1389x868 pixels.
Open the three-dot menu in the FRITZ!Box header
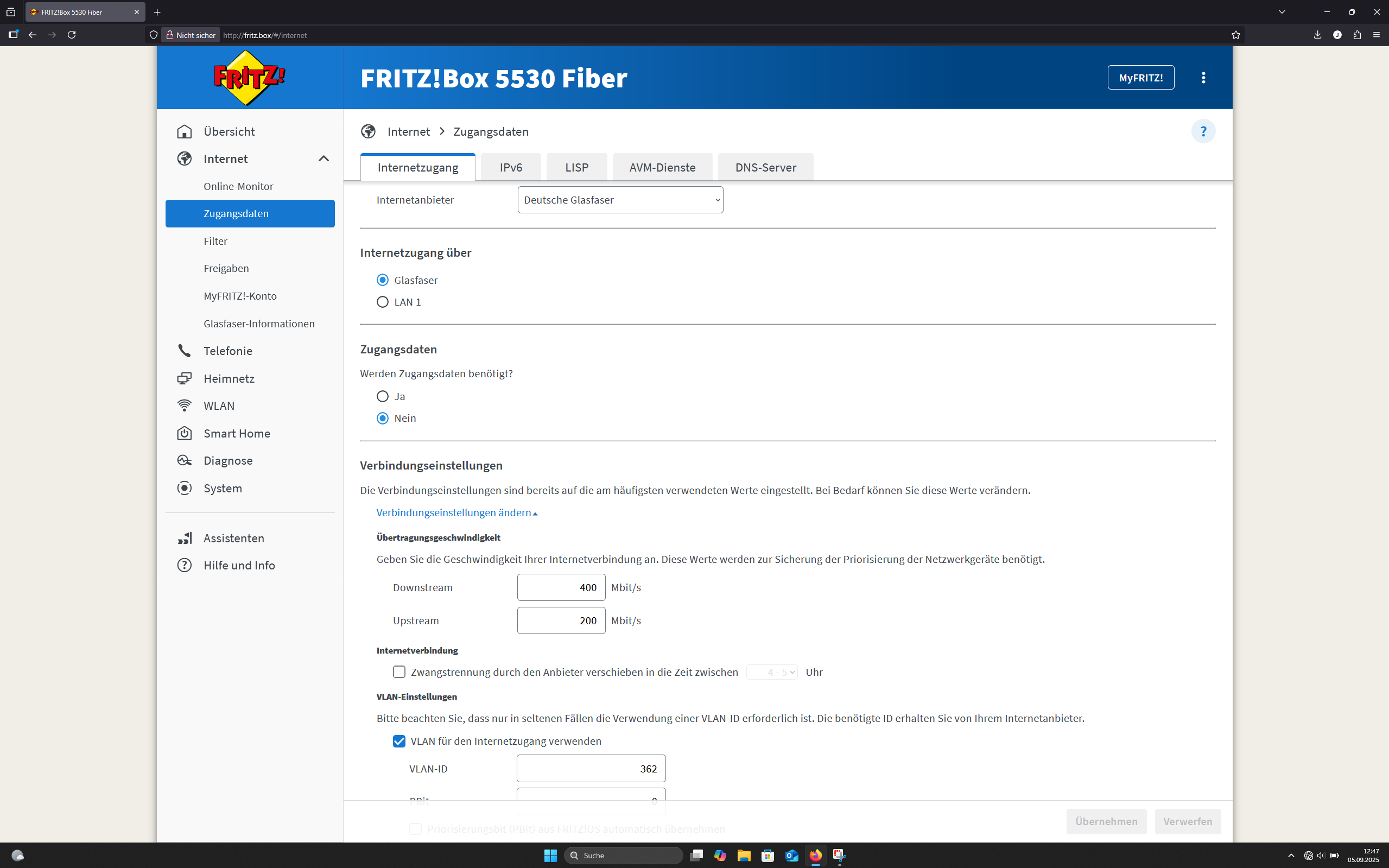(x=1203, y=78)
